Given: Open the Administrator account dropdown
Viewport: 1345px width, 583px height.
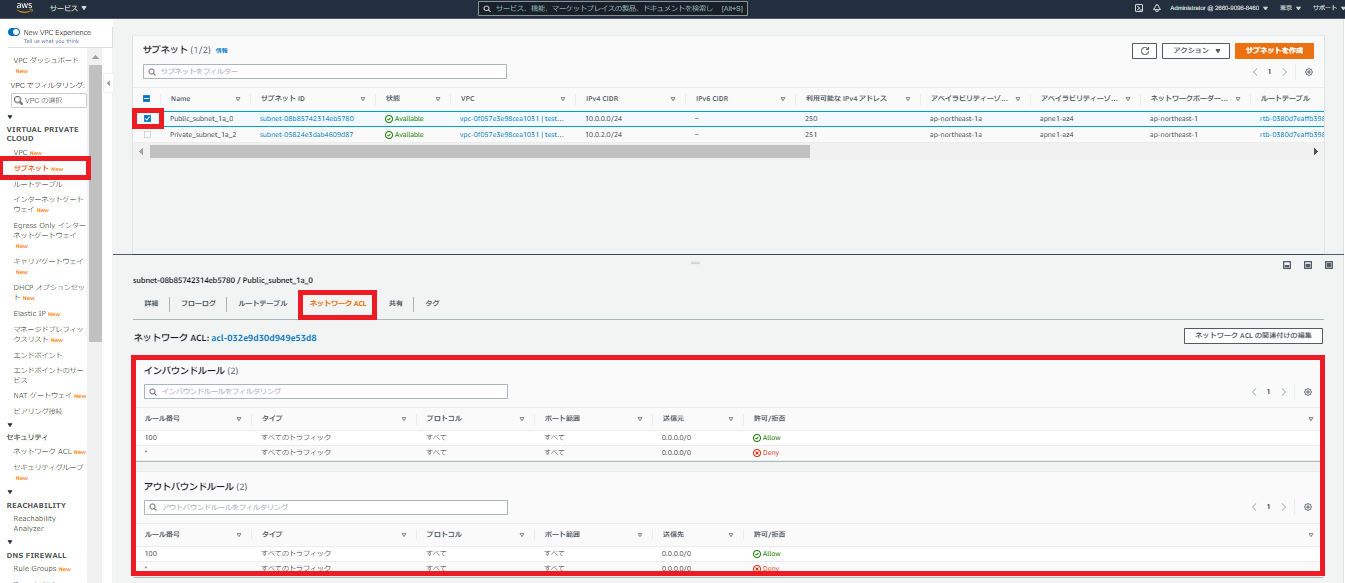Looking at the screenshot, I should pyautogui.click(x=1219, y=8).
